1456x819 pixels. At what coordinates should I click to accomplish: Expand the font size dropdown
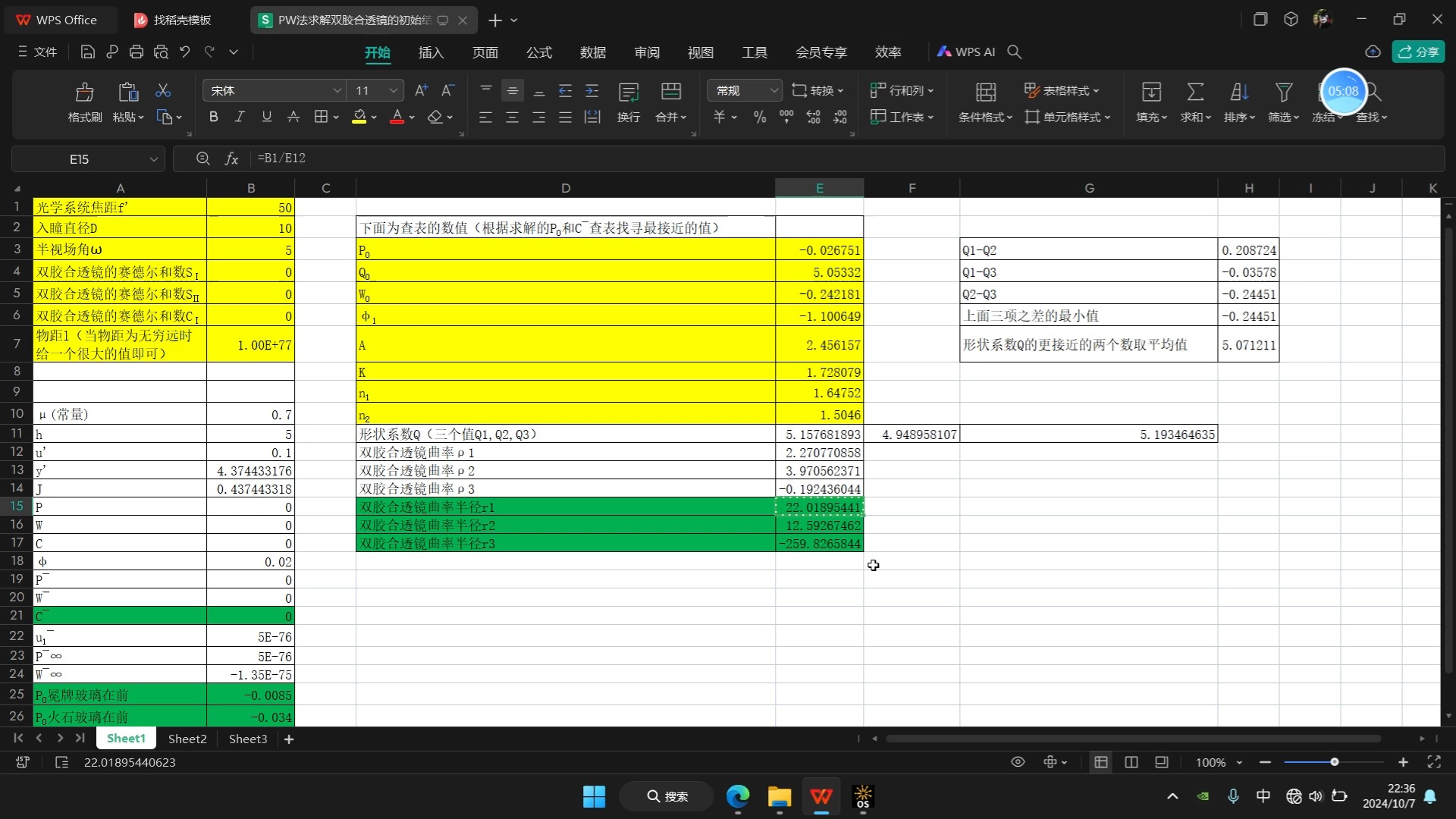[393, 91]
